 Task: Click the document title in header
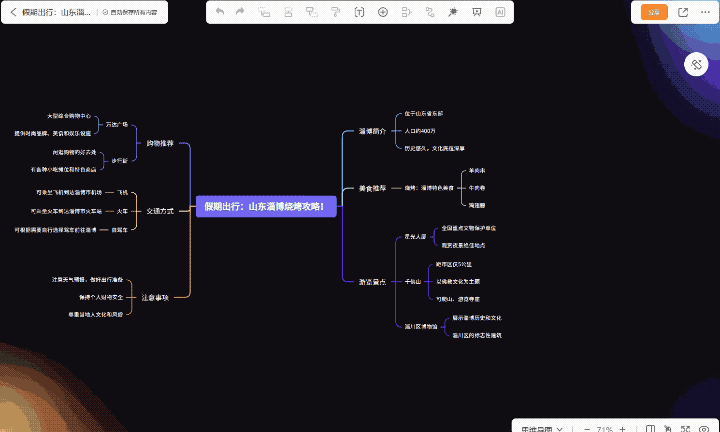(x=56, y=12)
